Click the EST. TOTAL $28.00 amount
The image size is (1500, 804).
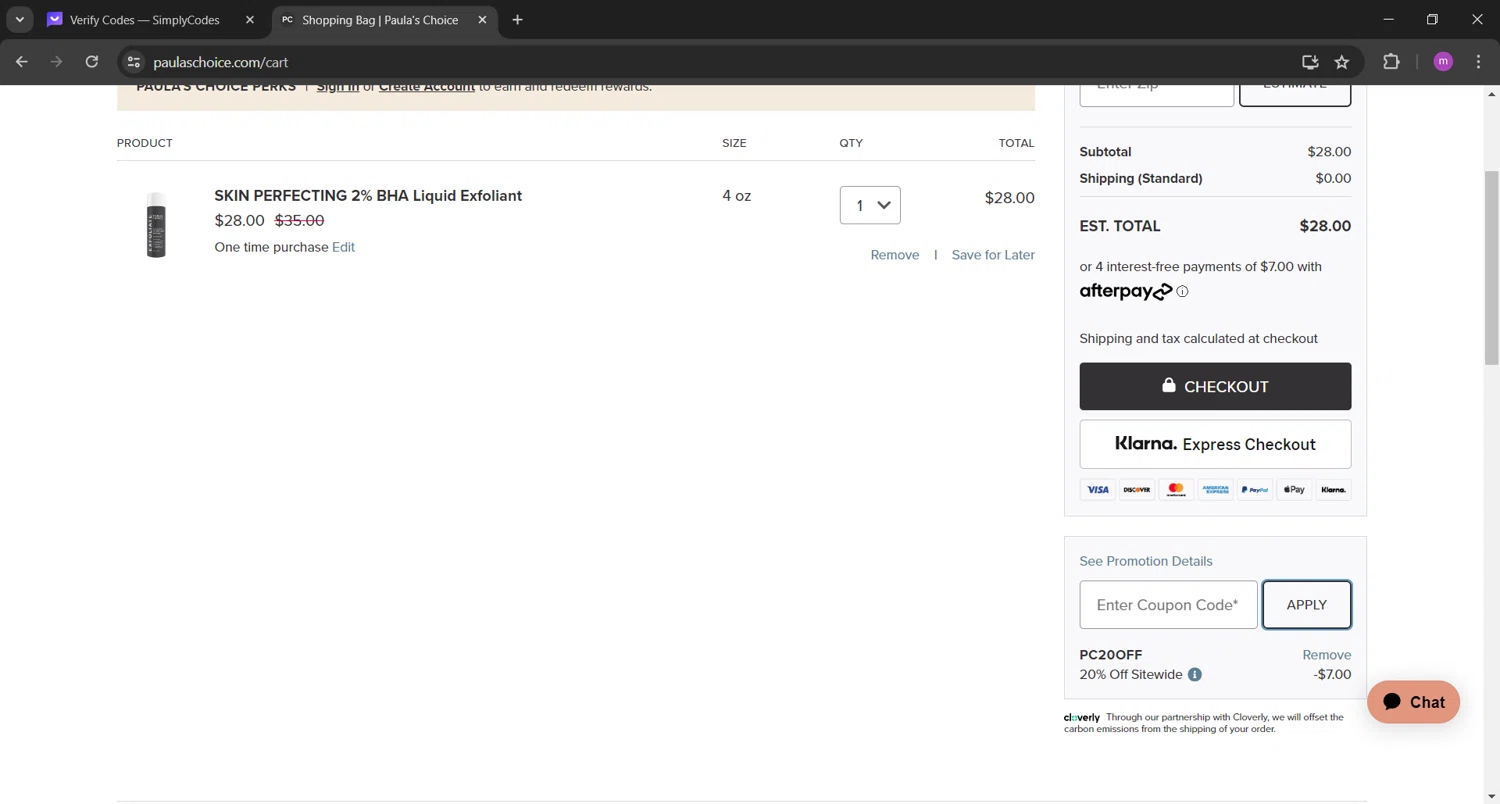click(x=1325, y=226)
